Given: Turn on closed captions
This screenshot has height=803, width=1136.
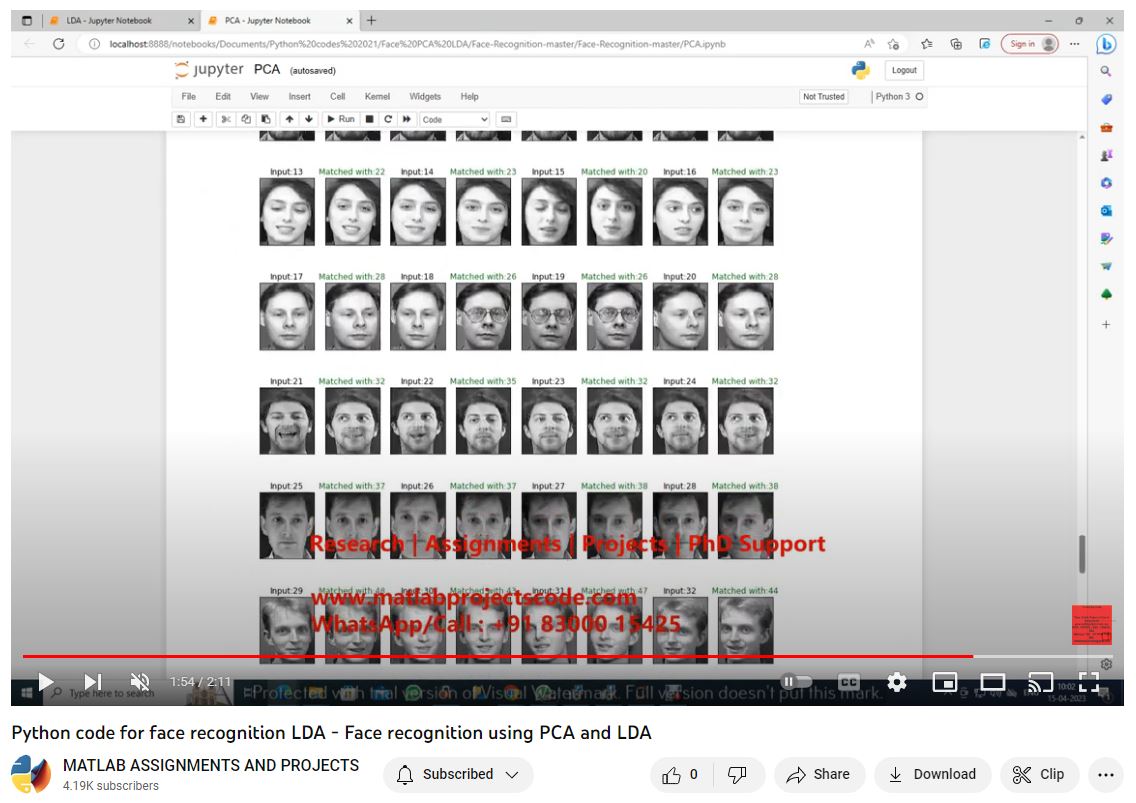Looking at the screenshot, I should pos(848,682).
